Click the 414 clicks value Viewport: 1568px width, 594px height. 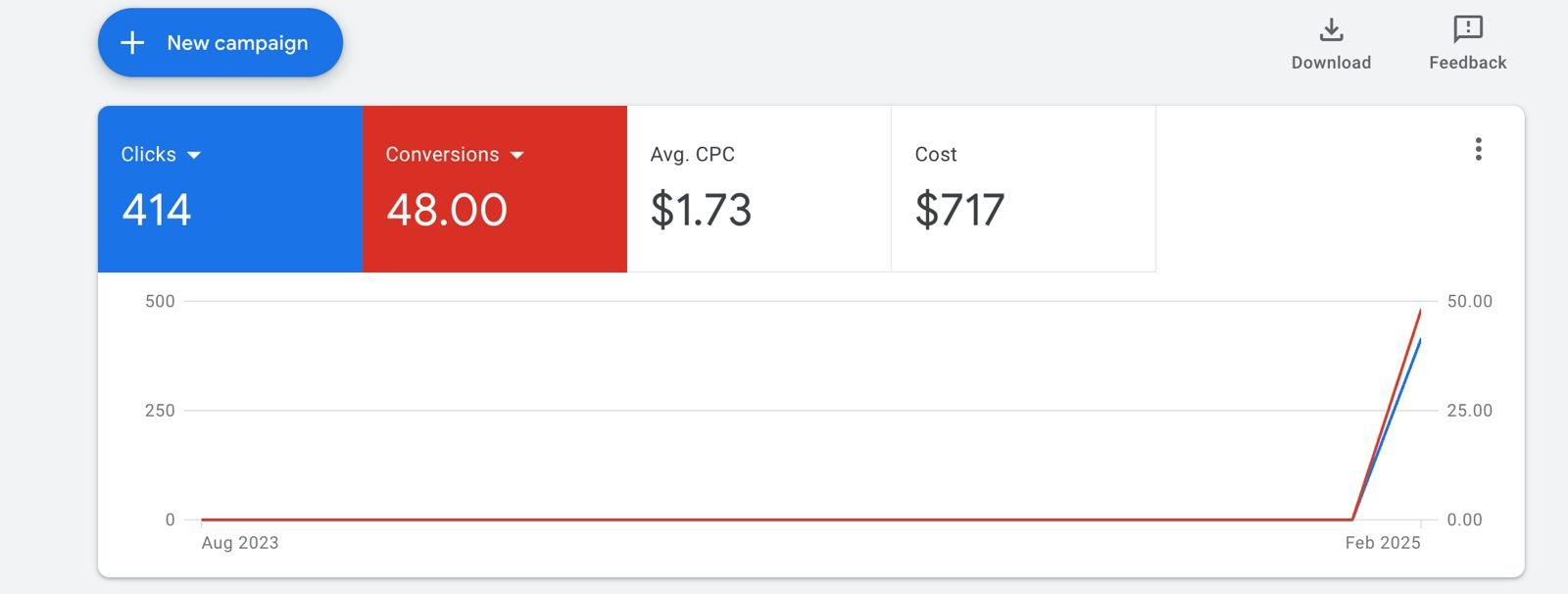point(157,210)
